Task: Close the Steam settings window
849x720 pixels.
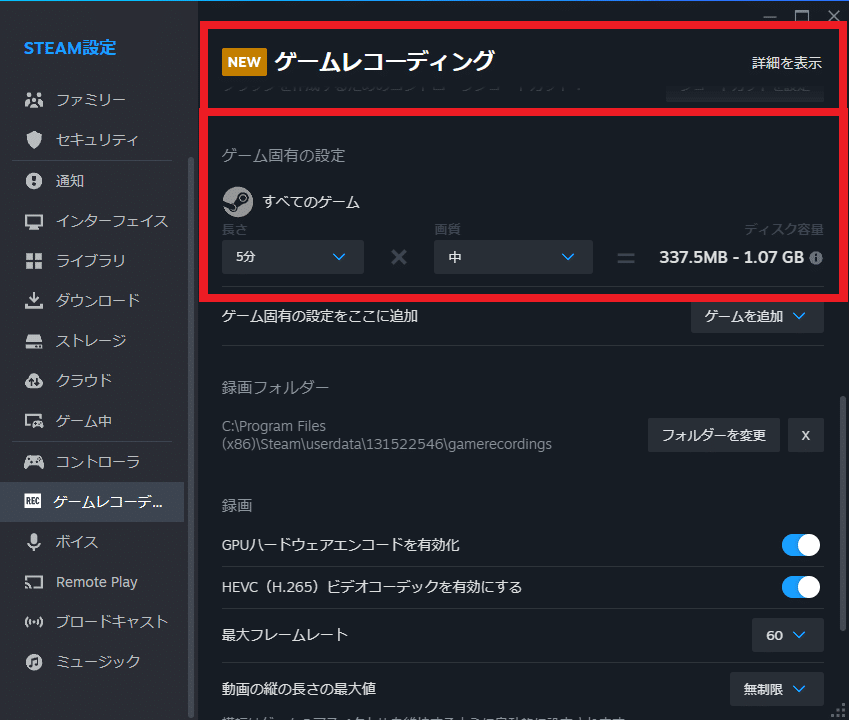Action: tap(834, 16)
